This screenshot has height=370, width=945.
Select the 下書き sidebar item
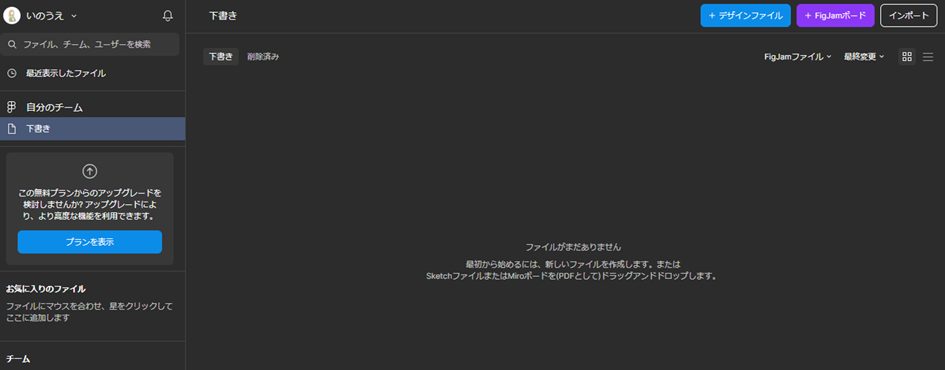[x=93, y=128]
